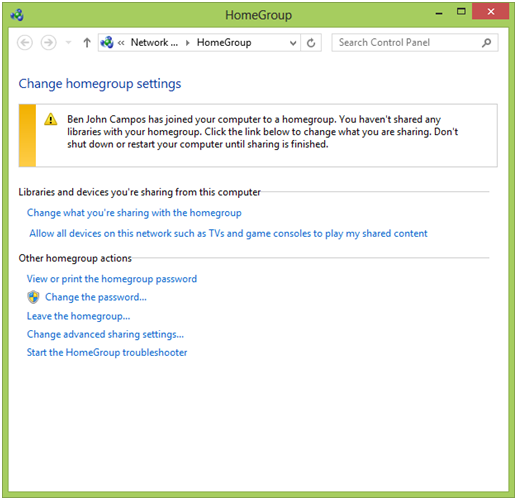Click the double-chevron breadcrumb overflow
Image resolution: width=517 pixels, height=500 pixels.
point(121,43)
